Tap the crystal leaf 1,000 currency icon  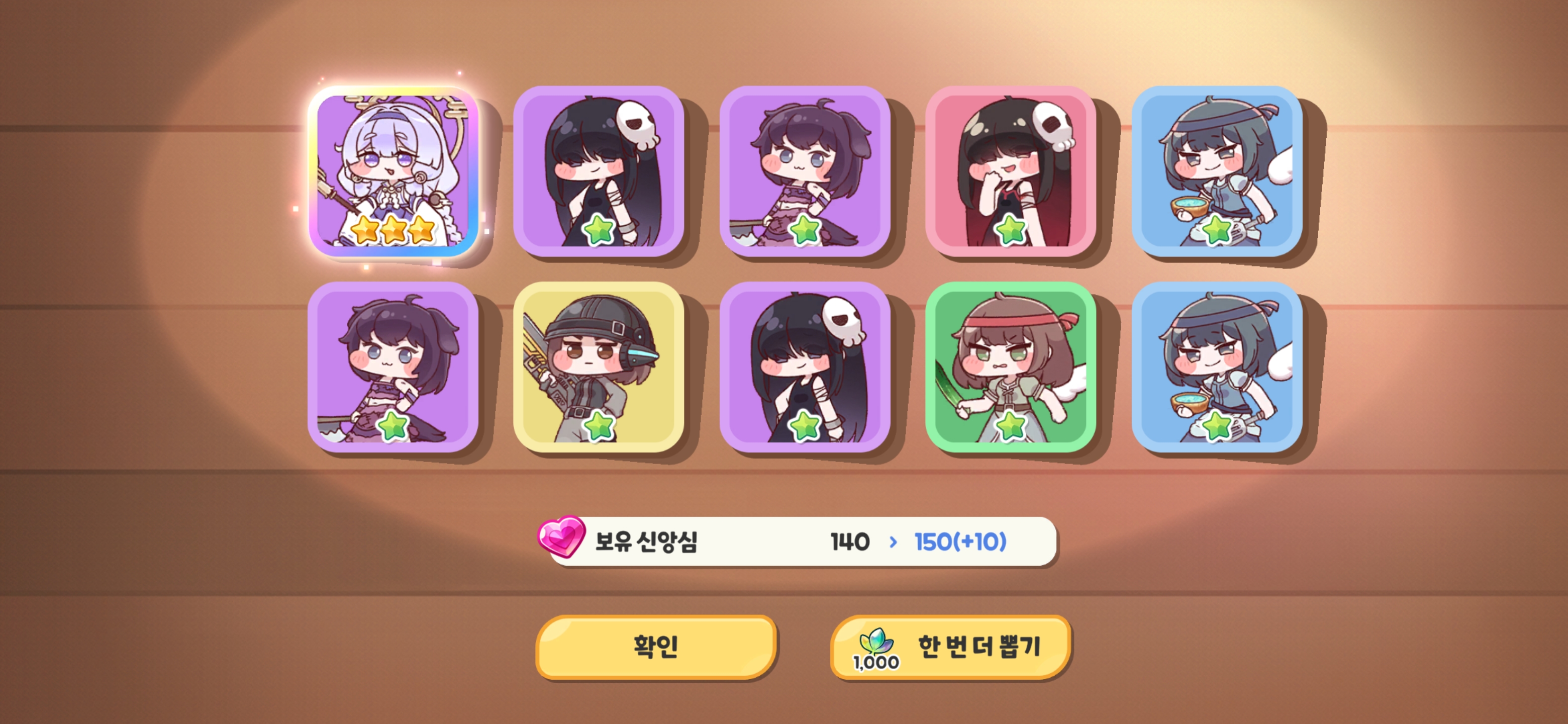point(876,650)
